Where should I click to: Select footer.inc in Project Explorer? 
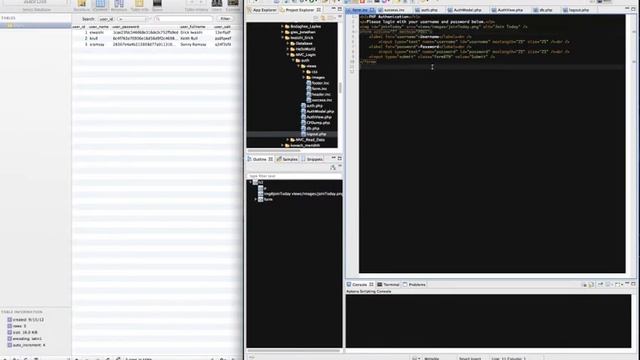click(x=318, y=83)
